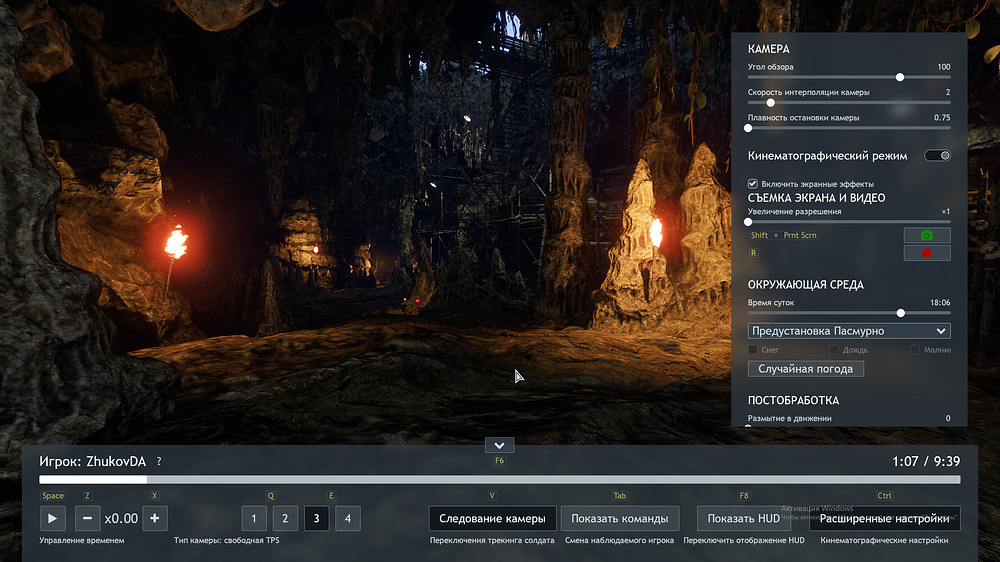Image resolution: width=1000 pixels, height=562 pixels.
Task: Select camera type 4
Action: coord(348,519)
